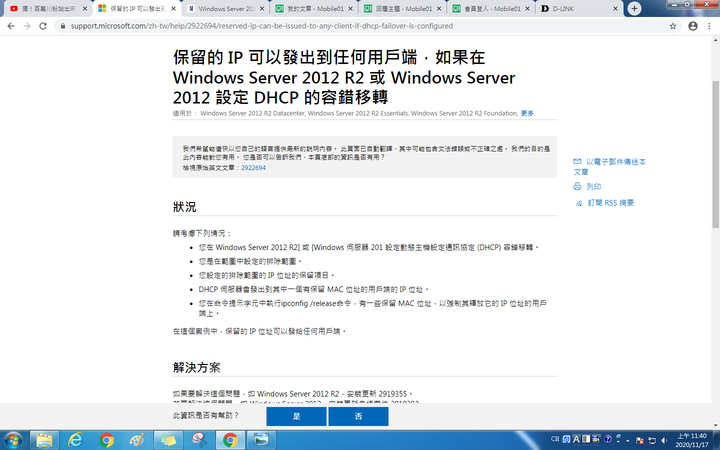Open the picture viewer taskbar icon

point(261,440)
